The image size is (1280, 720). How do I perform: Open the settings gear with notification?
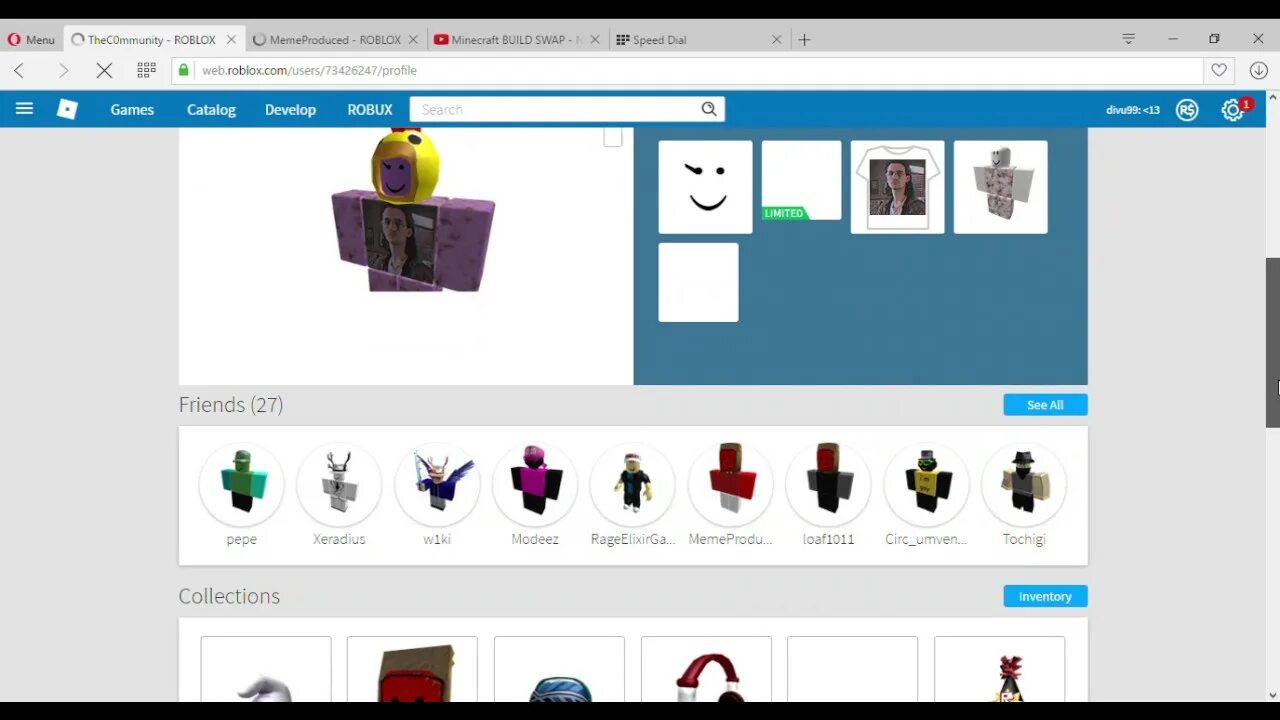tap(1233, 110)
